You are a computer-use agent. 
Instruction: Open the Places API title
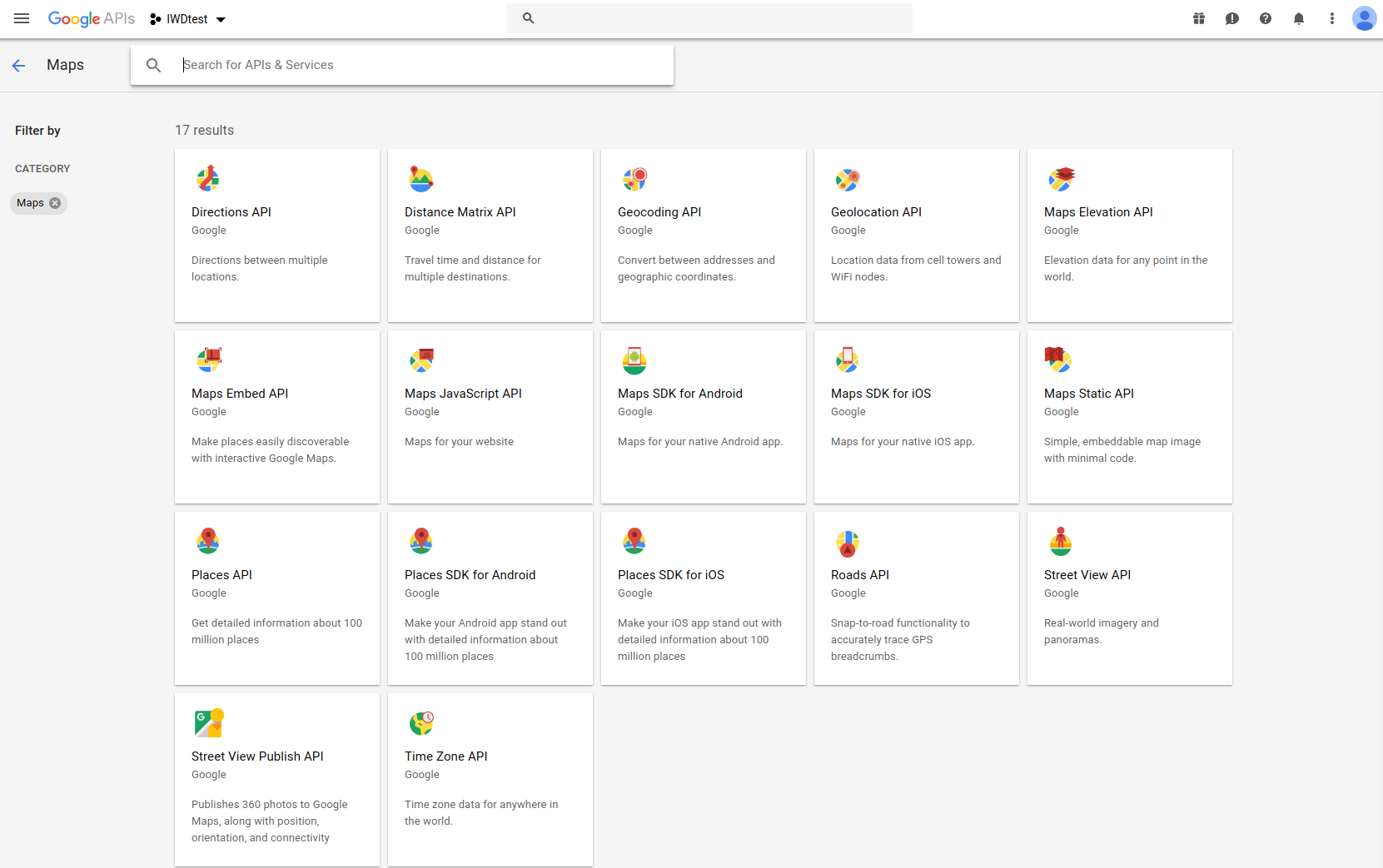(221, 575)
